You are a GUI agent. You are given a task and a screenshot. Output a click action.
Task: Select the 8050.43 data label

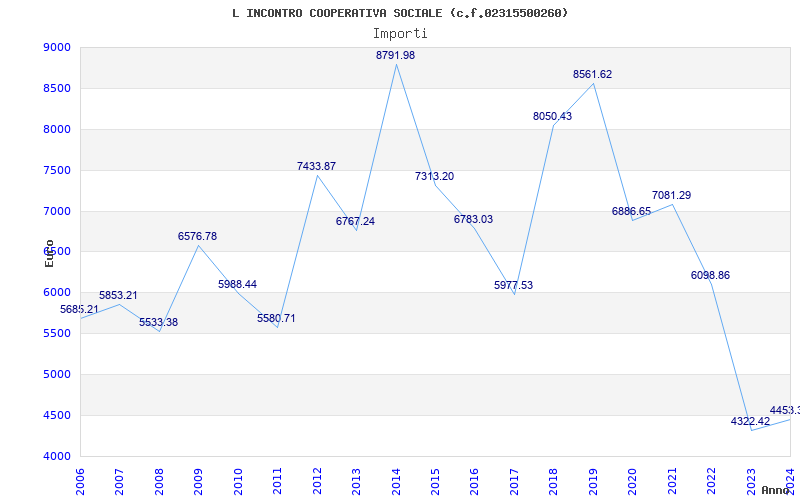click(553, 116)
